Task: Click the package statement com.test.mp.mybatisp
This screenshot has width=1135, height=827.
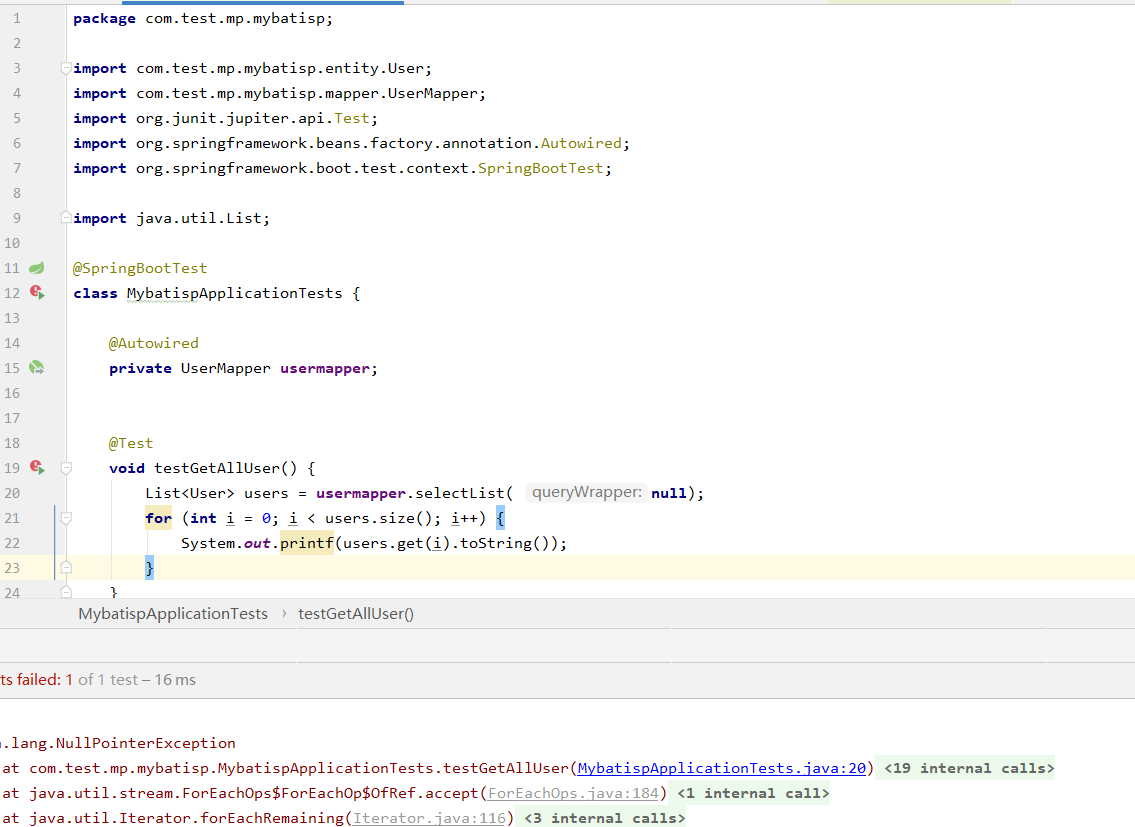Action: click(x=203, y=19)
